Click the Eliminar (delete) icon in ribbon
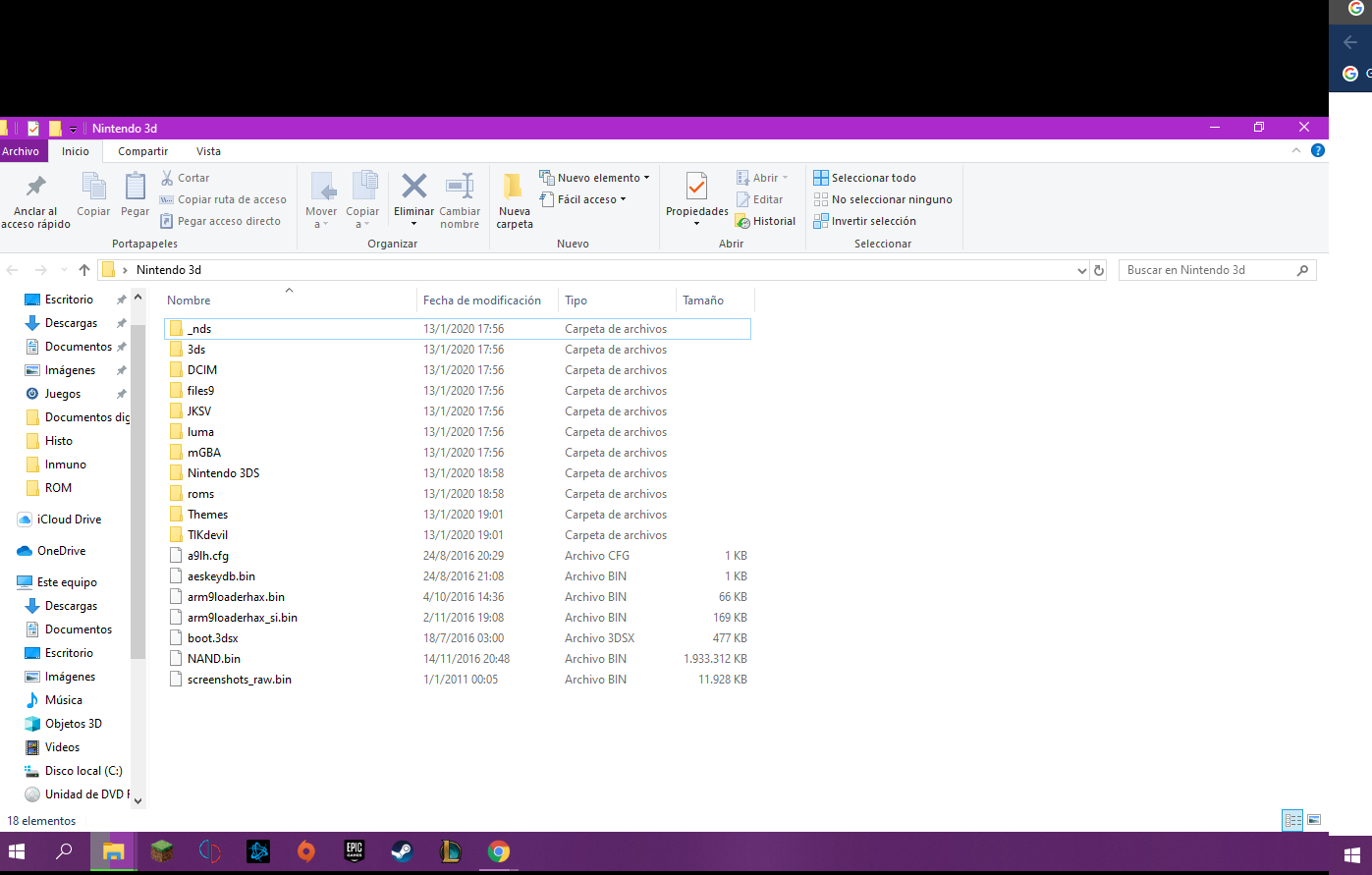This screenshot has height=875, width=1372. 413,187
